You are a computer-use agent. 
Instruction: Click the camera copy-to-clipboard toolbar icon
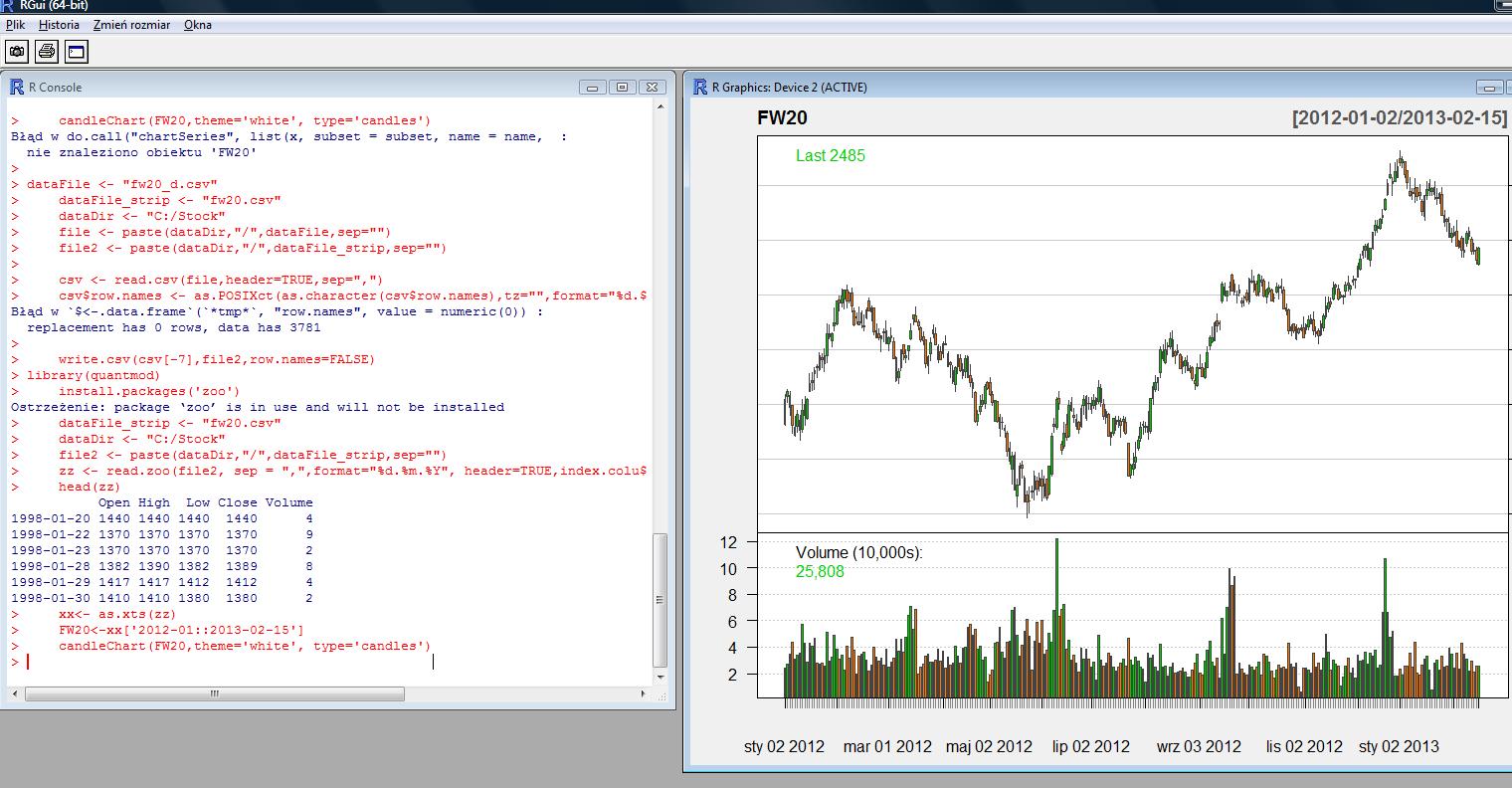tap(17, 51)
